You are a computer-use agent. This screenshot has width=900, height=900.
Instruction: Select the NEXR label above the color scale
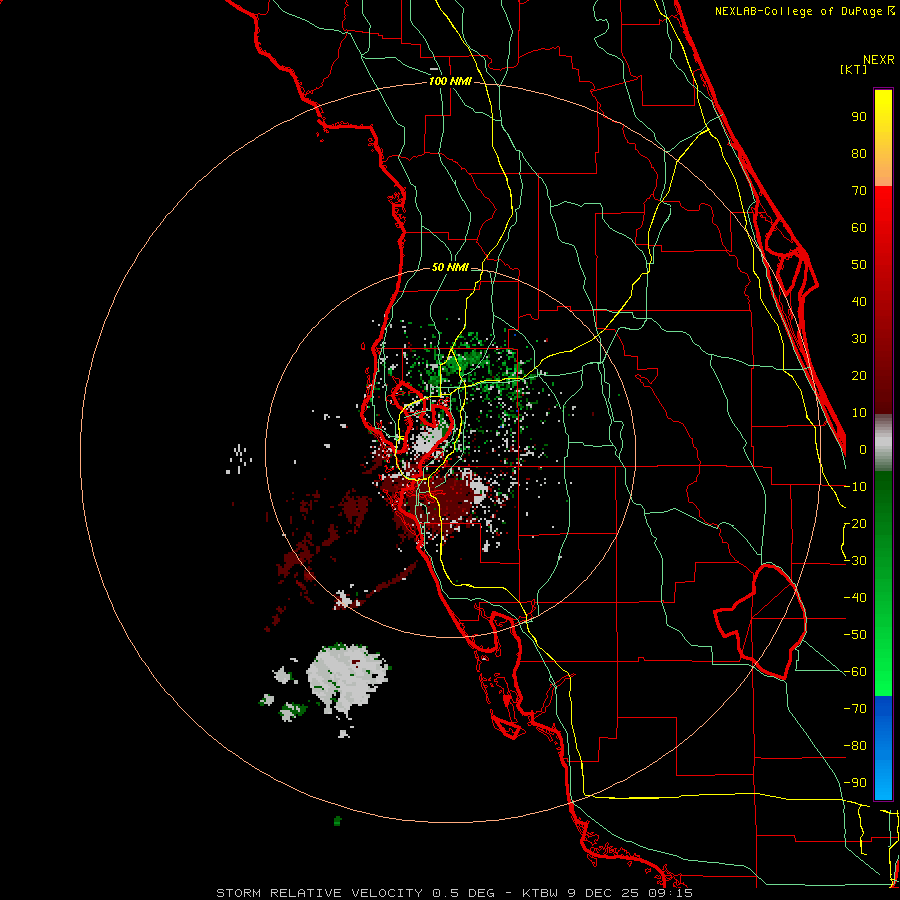pos(879,60)
